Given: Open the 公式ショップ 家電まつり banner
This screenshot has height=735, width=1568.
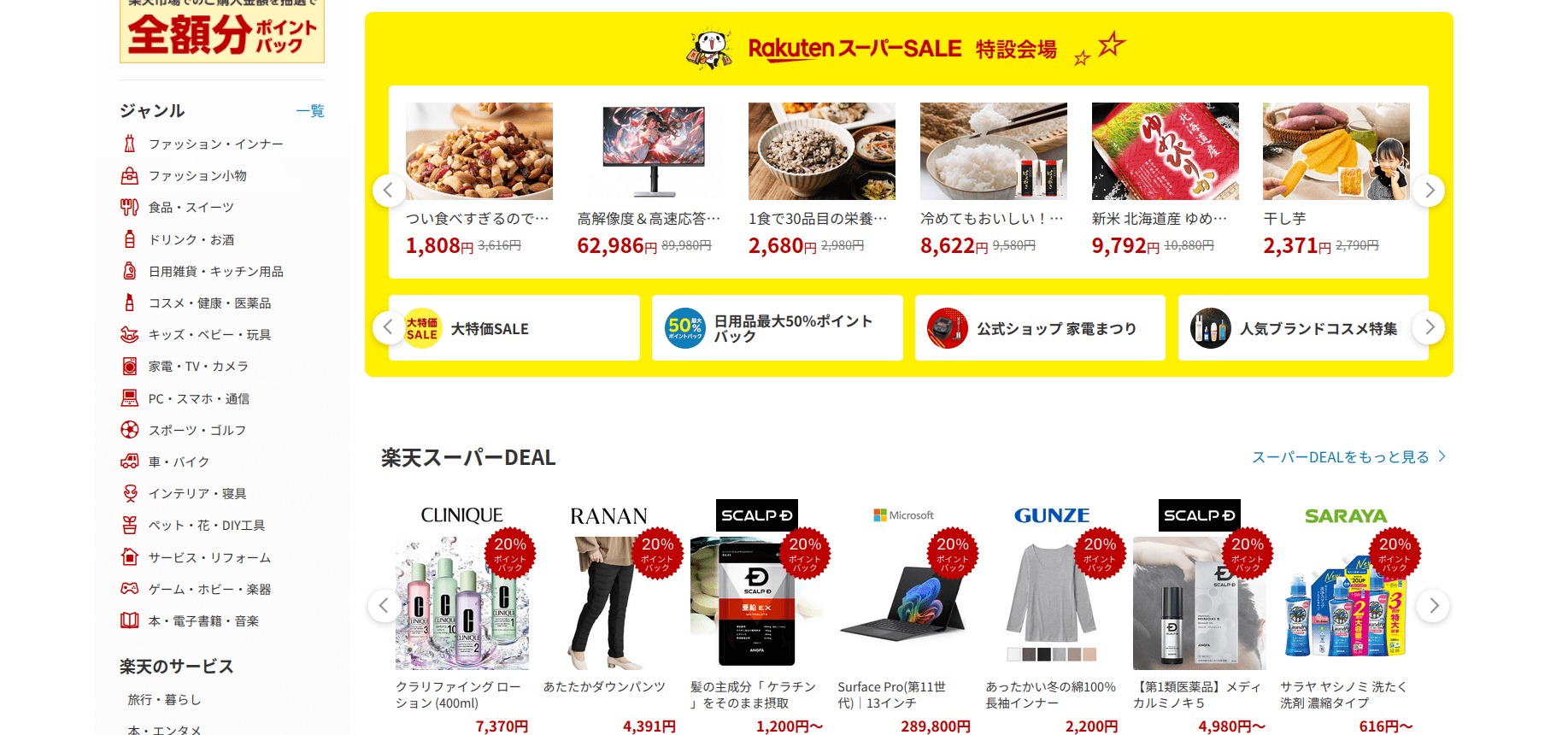Looking at the screenshot, I should pyautogui.click(x=1040, y=328).
